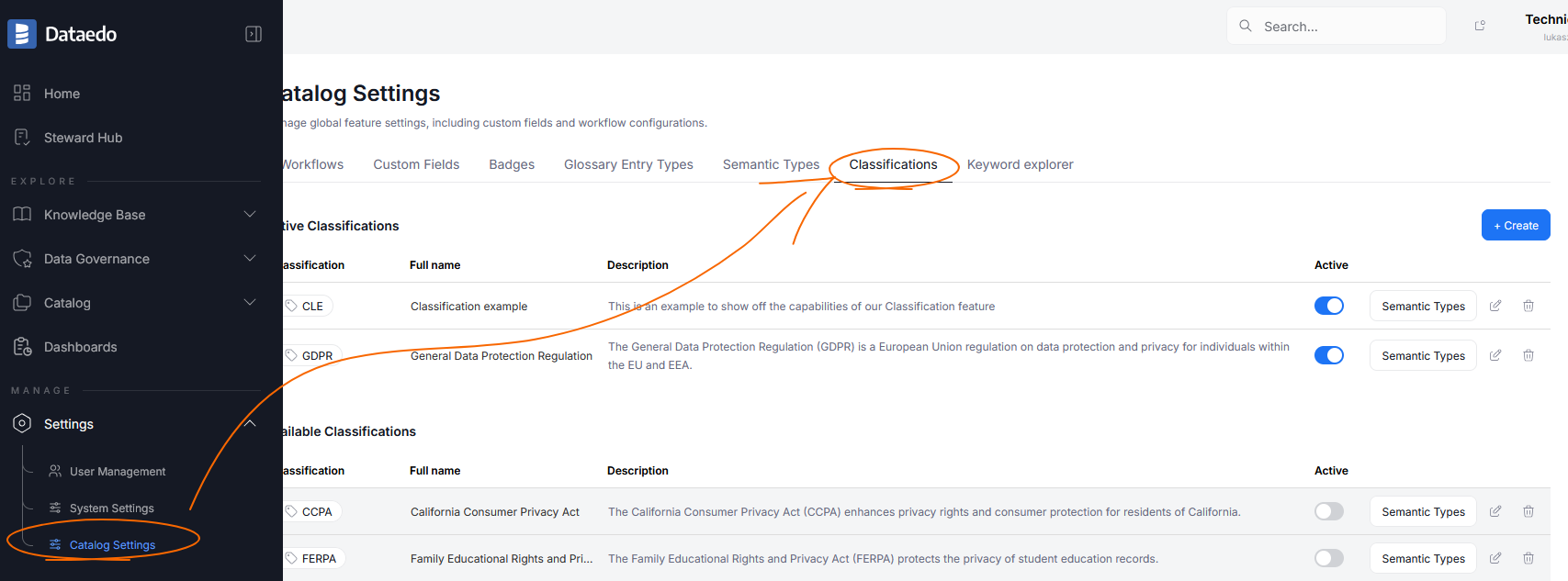Click the edit icon for CCPA row
Viewport: 1568px width, 581px height.
pos(1495,511)
